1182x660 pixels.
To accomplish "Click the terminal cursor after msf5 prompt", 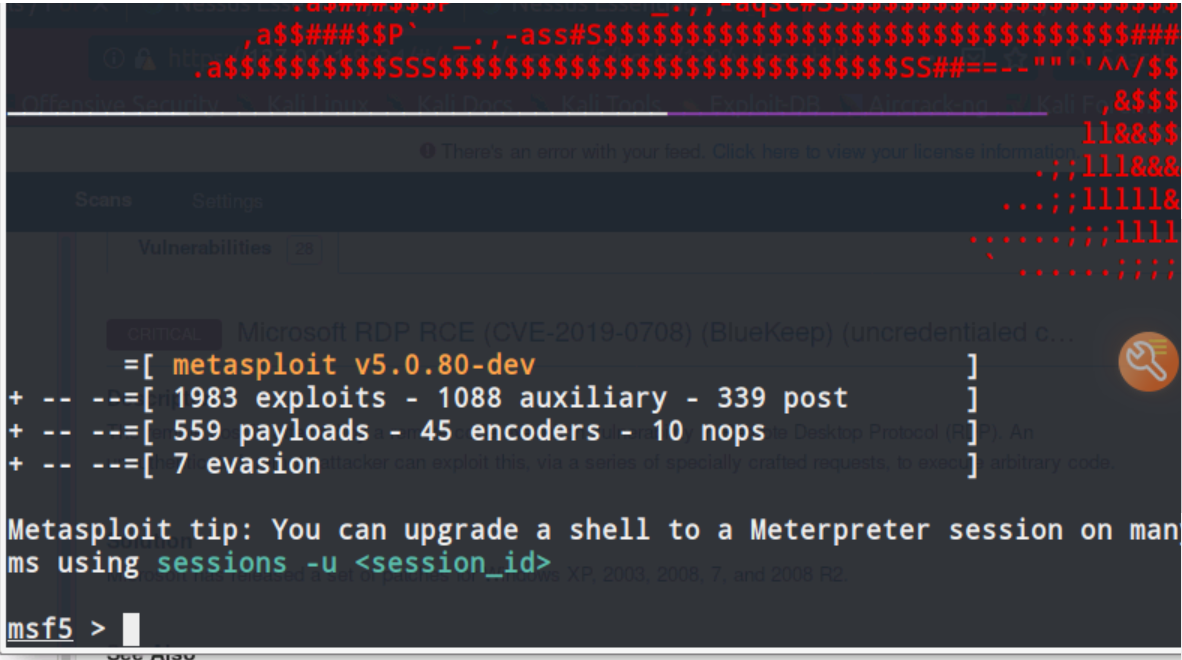I will click(x=131, y=628).
